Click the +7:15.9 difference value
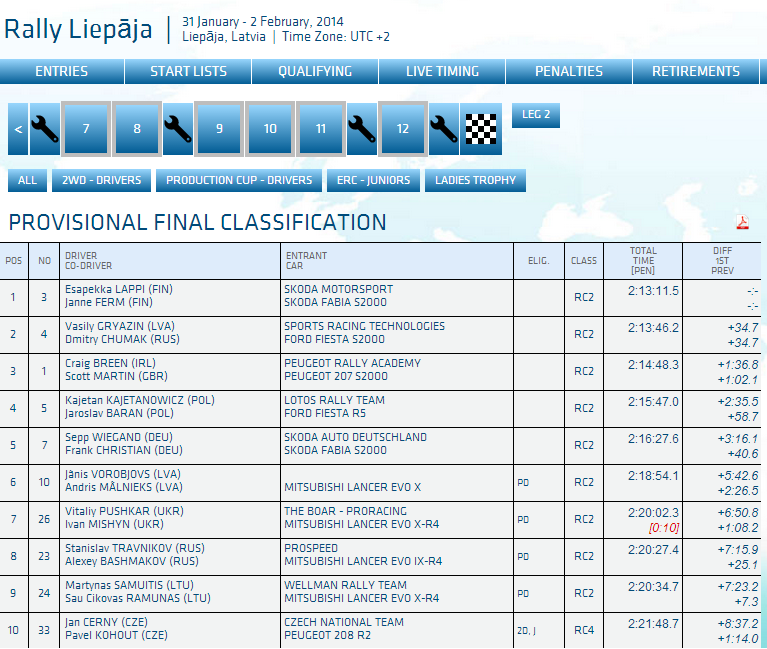 [738, 550]
